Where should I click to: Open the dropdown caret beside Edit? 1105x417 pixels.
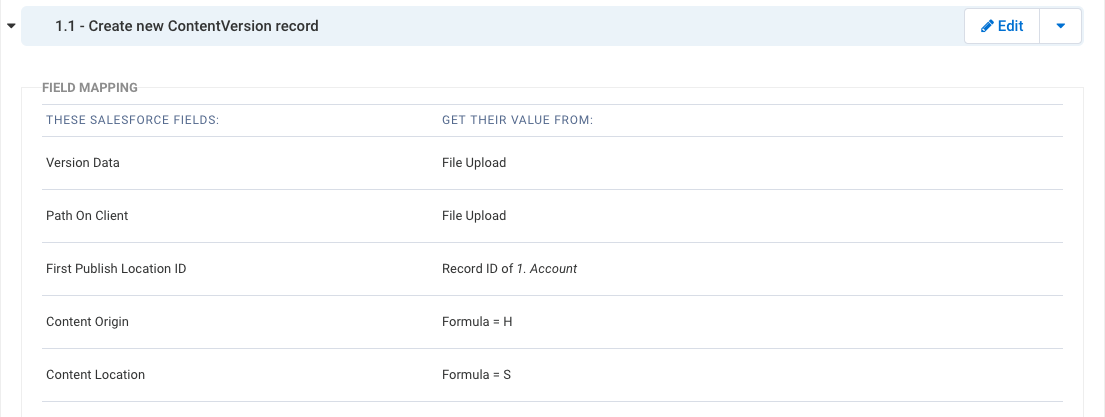pos(1061,26)
